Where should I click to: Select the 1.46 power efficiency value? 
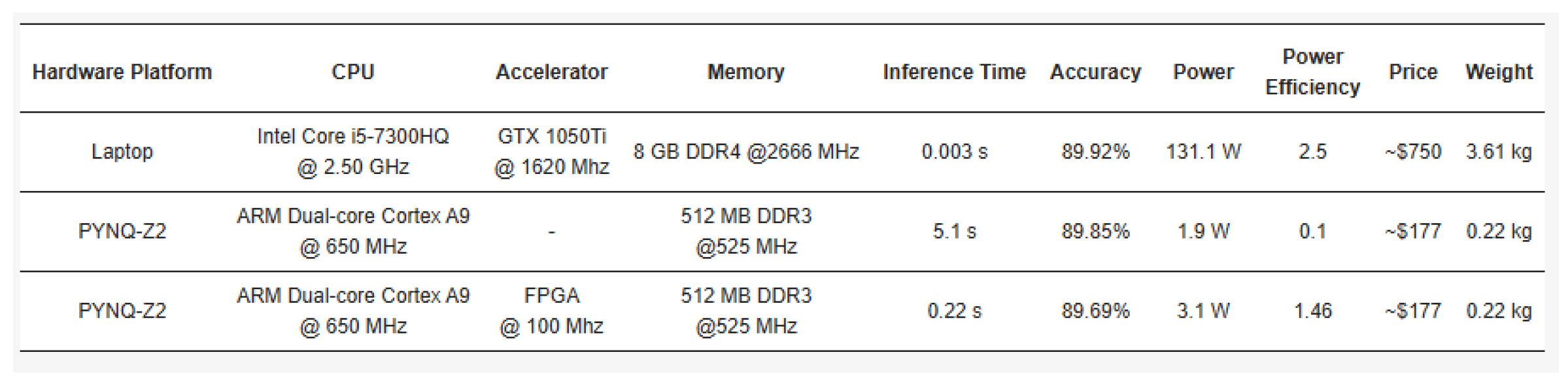pyautogui.click(x=1312, y=311)
